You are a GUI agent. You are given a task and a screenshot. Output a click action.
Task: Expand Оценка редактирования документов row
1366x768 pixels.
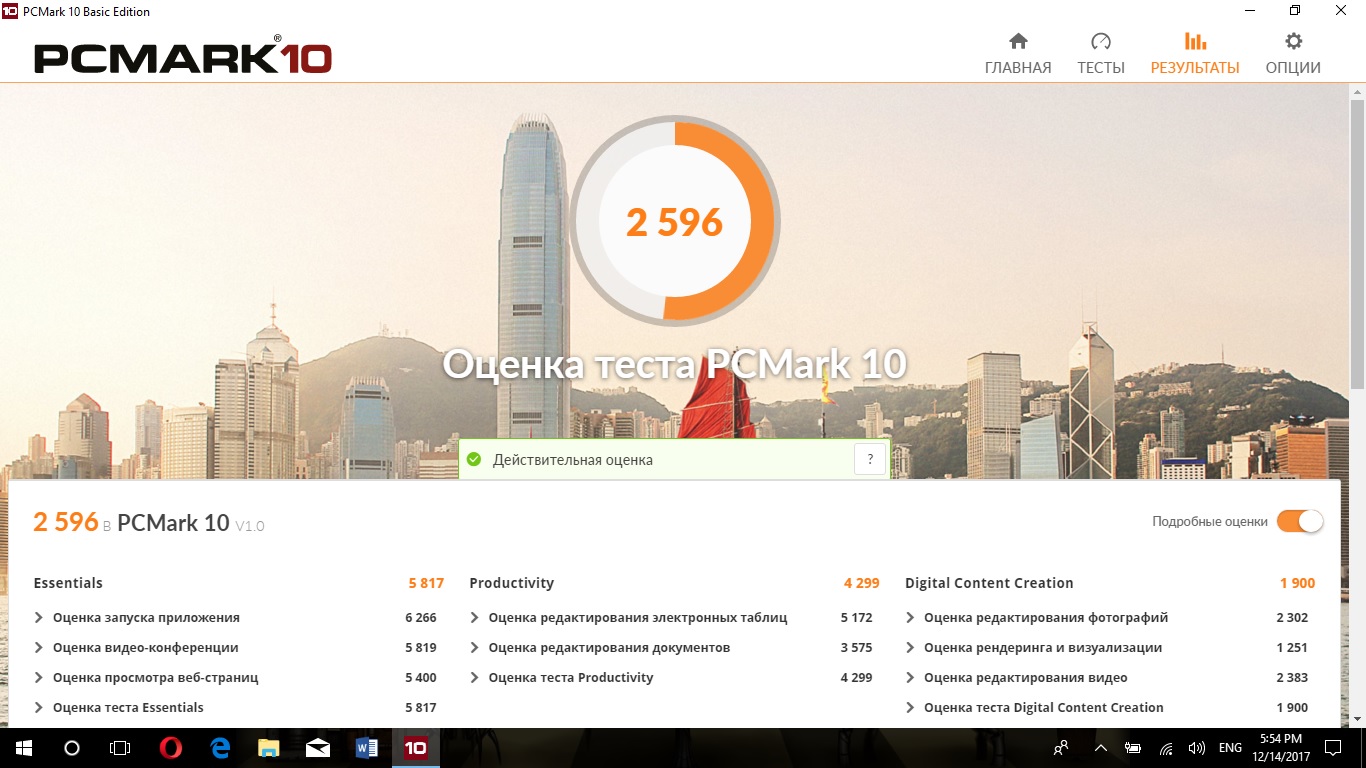tap(671, 647)
